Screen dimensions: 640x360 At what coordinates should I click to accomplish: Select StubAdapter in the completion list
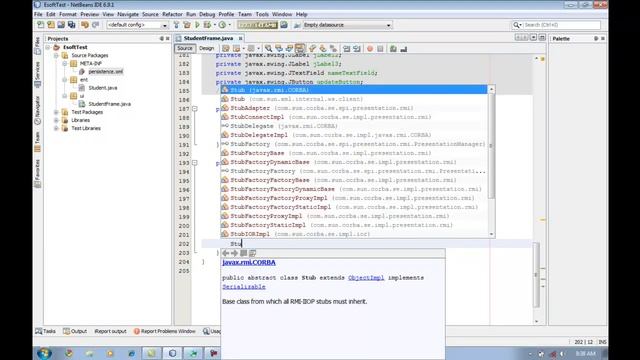[x=354, y=108]
